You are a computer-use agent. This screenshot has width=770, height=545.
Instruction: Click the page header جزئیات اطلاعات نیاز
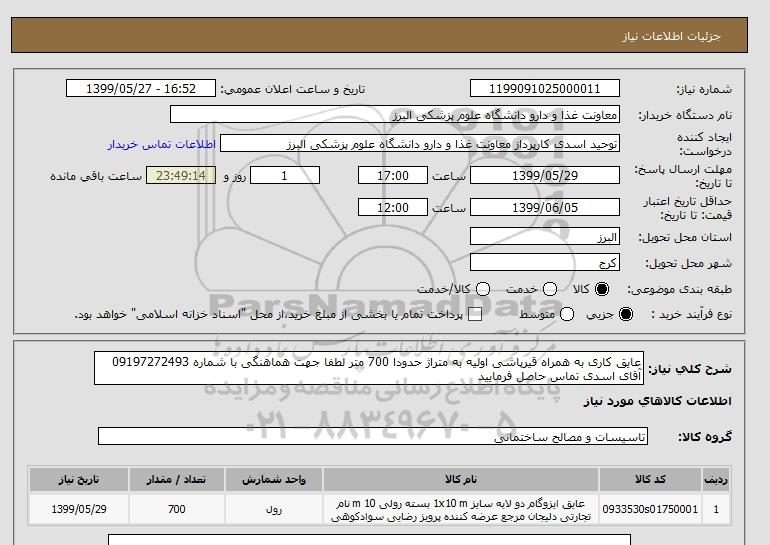click(671, 36)
